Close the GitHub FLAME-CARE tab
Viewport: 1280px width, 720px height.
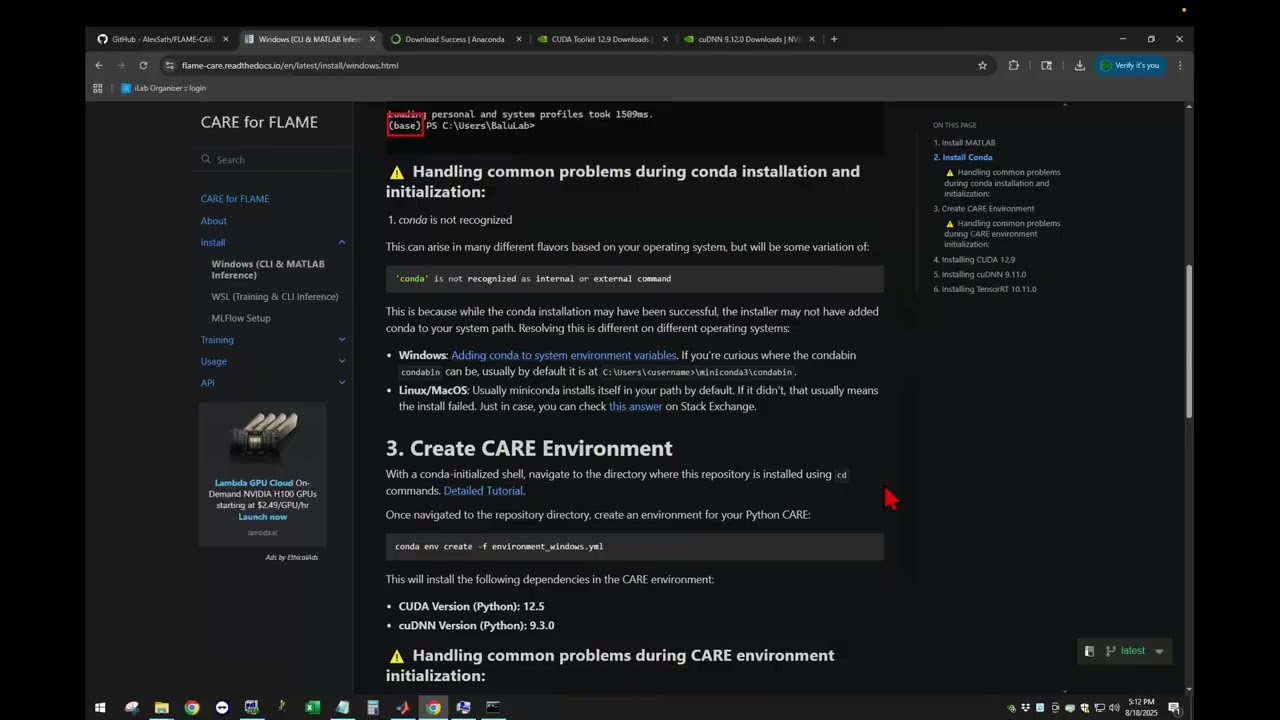point(226,39)
